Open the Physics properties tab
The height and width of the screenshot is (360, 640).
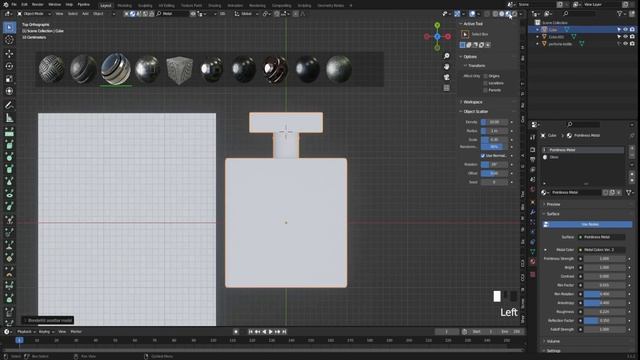tap(533, 232)
